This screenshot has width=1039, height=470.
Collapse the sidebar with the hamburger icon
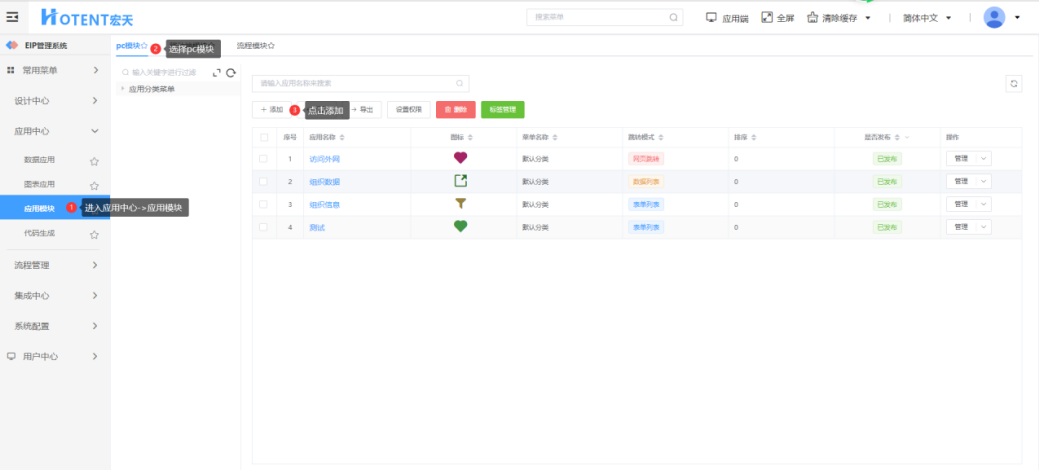tap(13, 17)
